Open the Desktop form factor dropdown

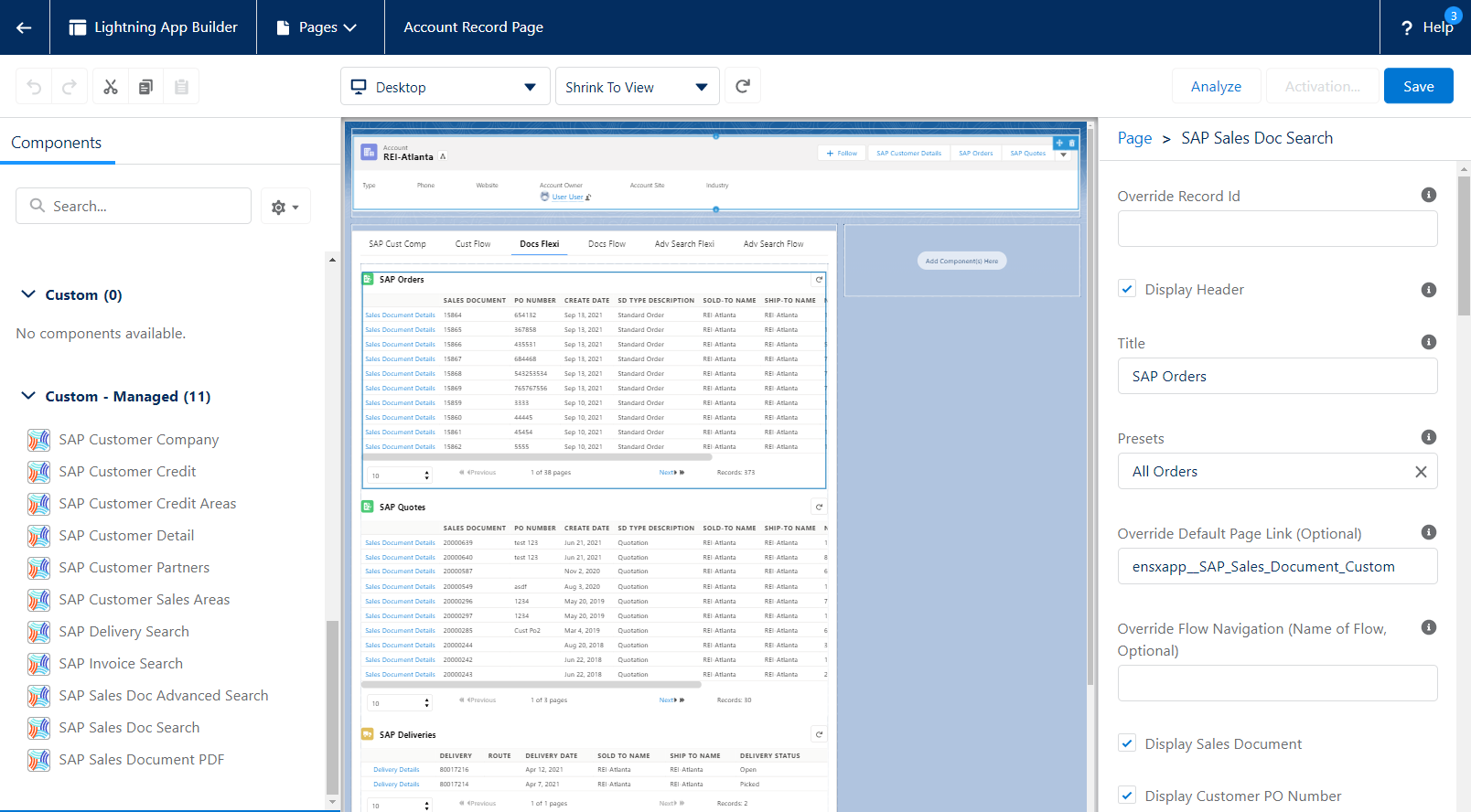click(446, 87)
